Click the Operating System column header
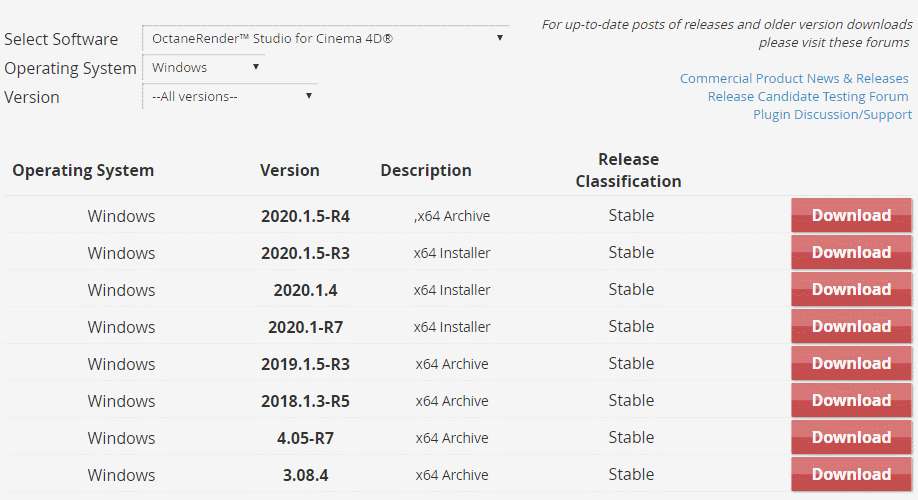The image size is (918, 500). pyautogui.click(x=83, y=171)
